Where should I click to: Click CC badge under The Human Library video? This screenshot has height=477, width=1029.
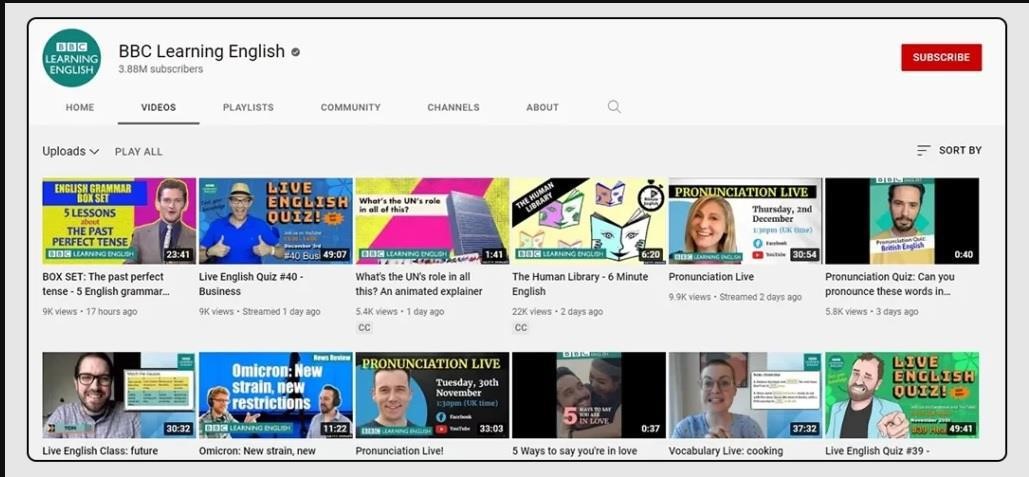521,327
